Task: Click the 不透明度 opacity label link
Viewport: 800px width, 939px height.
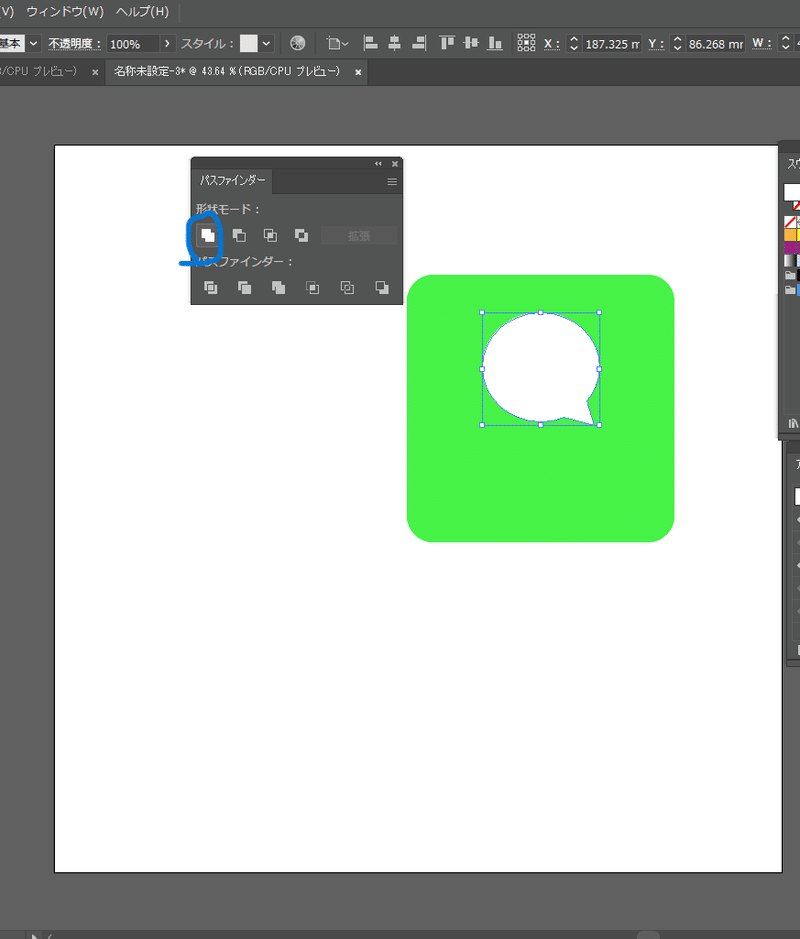Action: click(74, 44)
